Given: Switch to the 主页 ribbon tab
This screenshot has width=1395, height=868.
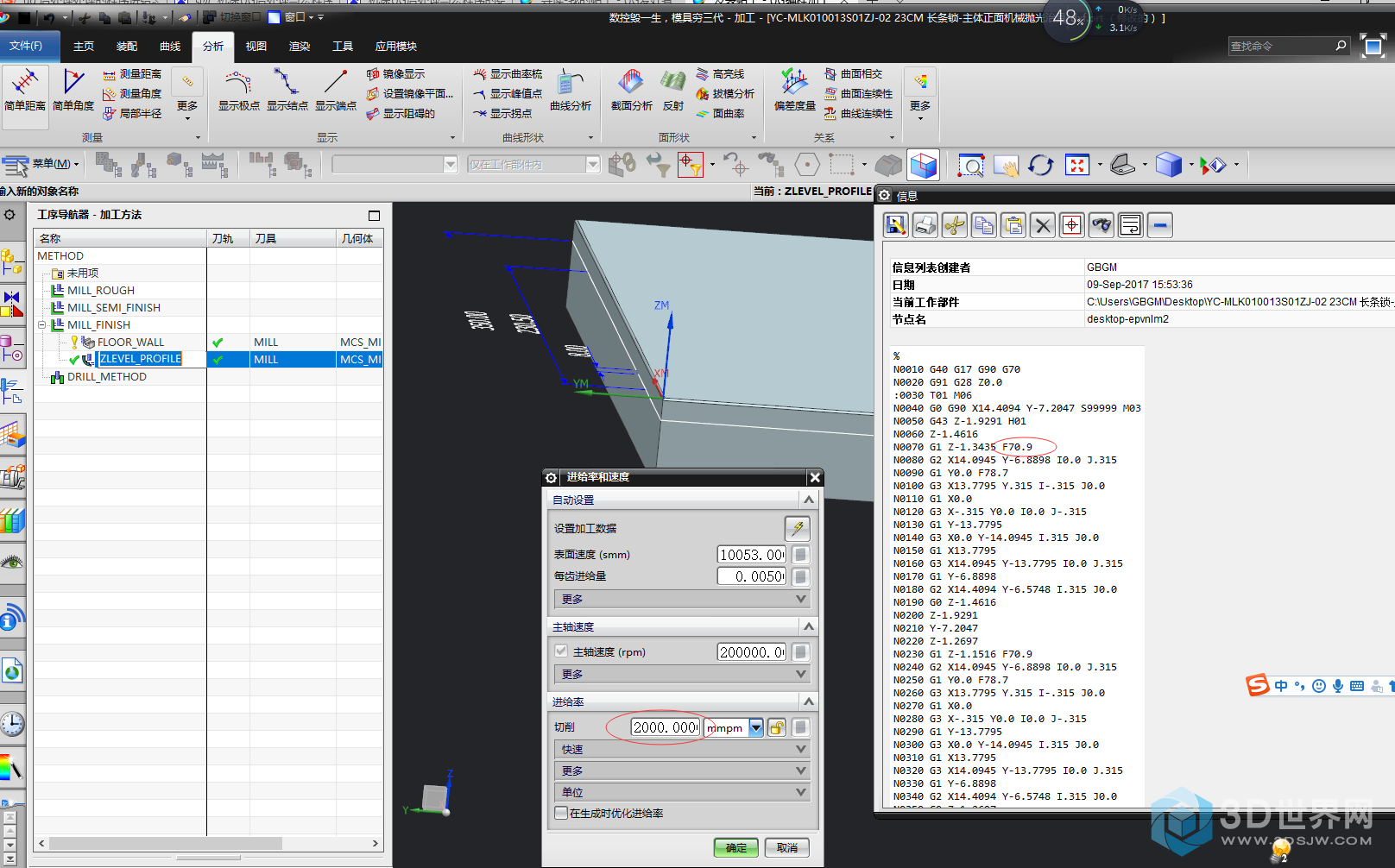Looking at the screenshot, I should pos(84,47).
